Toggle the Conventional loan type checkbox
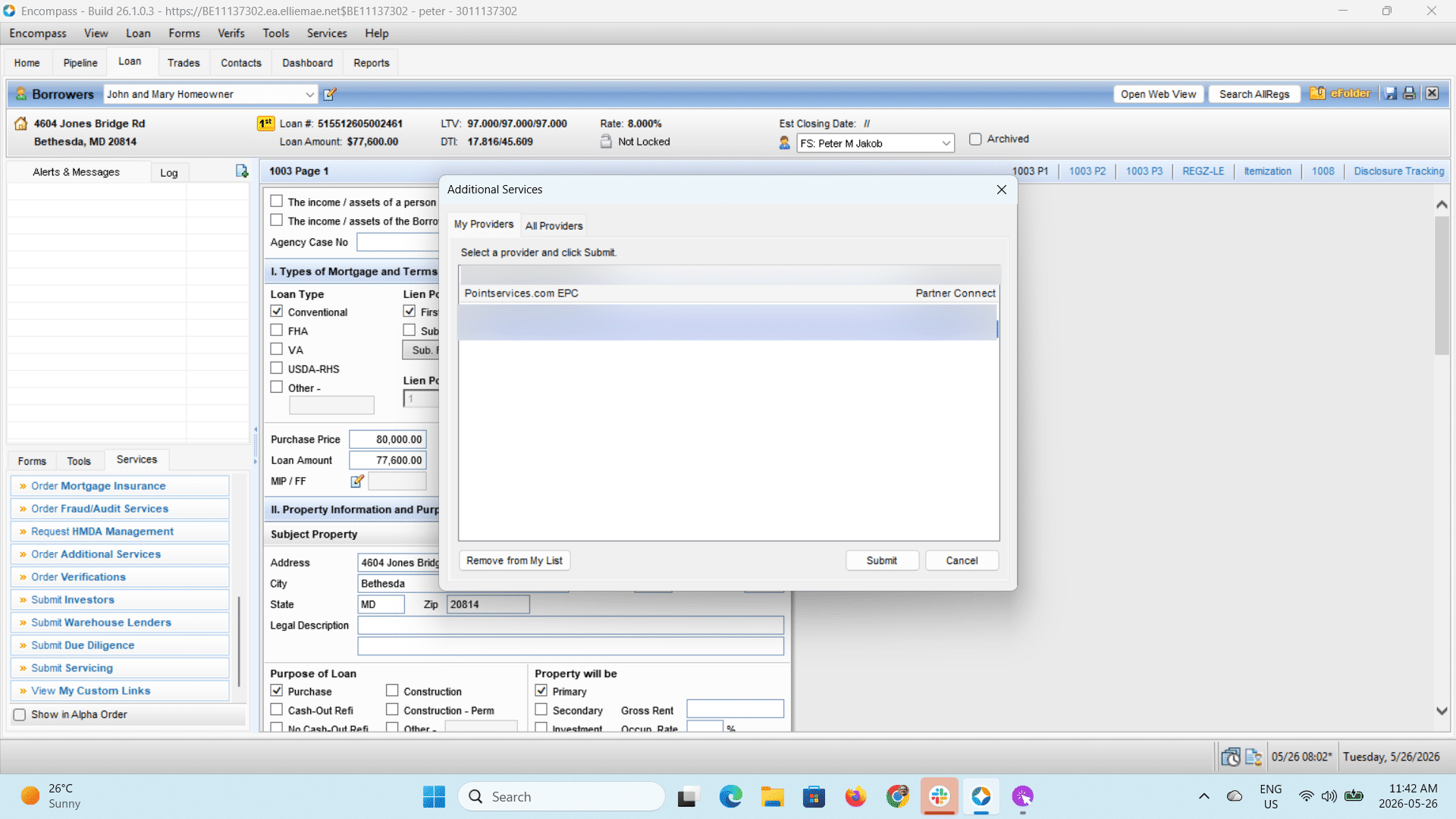This screenshot has width=1456, height=819. 277,312
